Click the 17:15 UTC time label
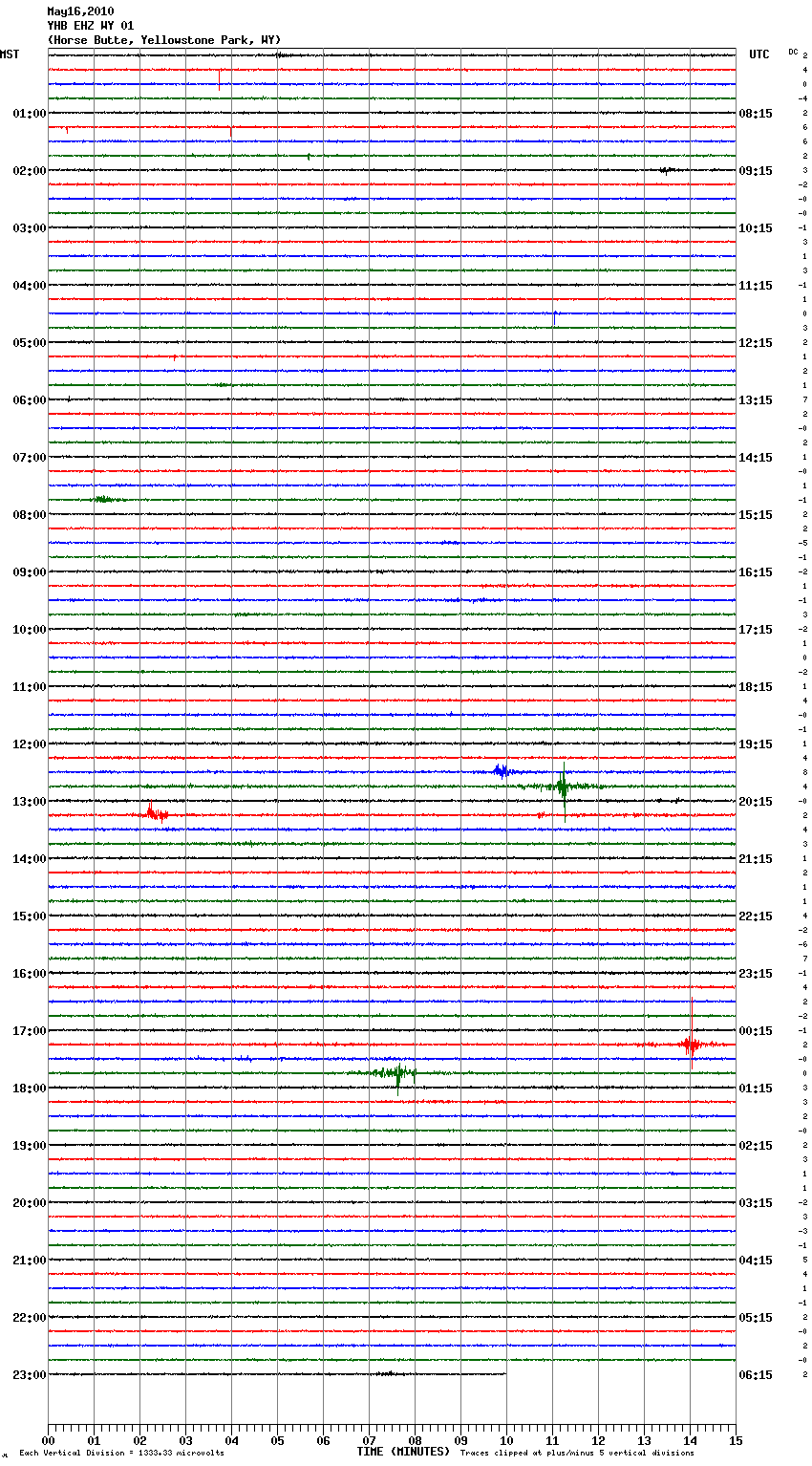 756,630
